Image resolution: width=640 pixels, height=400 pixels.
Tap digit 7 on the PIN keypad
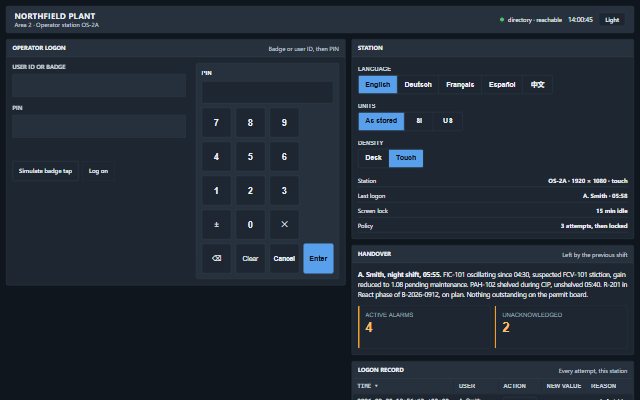coord(216,122)
